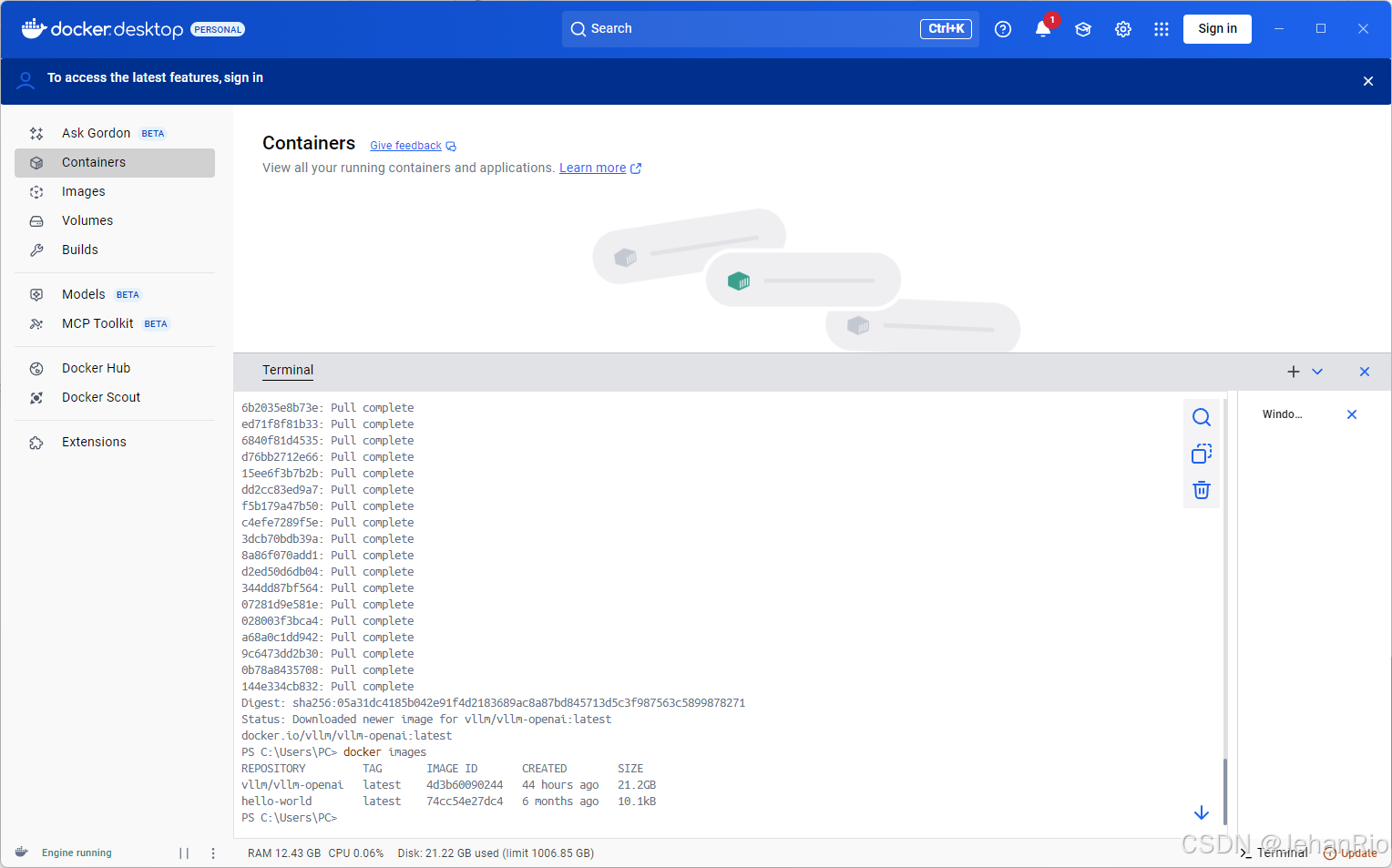Click the Ask Gordon sparkle icon

[x=36, y=133]
